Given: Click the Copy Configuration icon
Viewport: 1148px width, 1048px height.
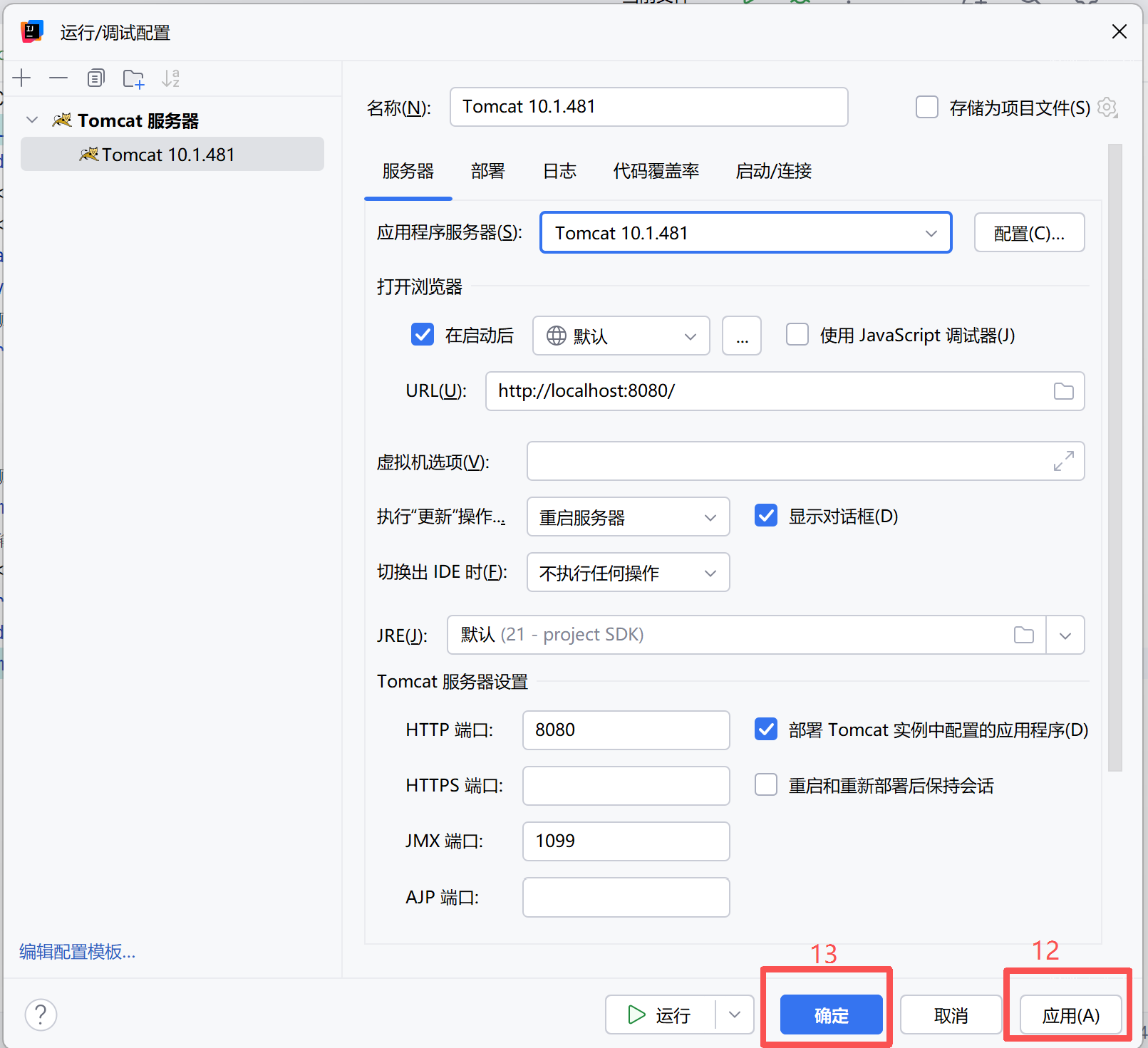Looking at the screenshot, I should click(95, 78).
